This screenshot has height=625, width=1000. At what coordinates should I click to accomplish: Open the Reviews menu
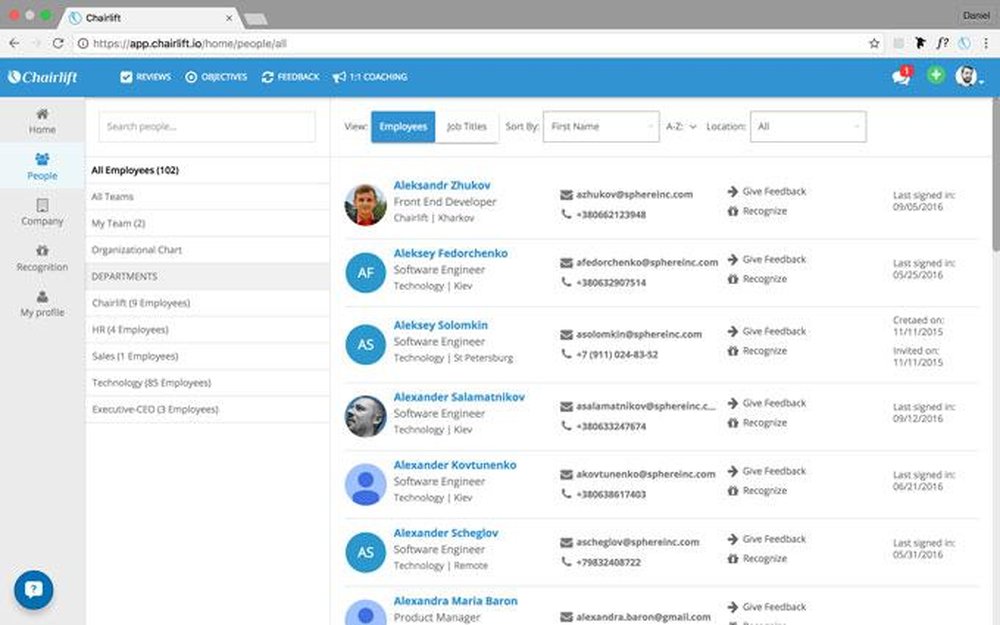[x=145, y=77]
